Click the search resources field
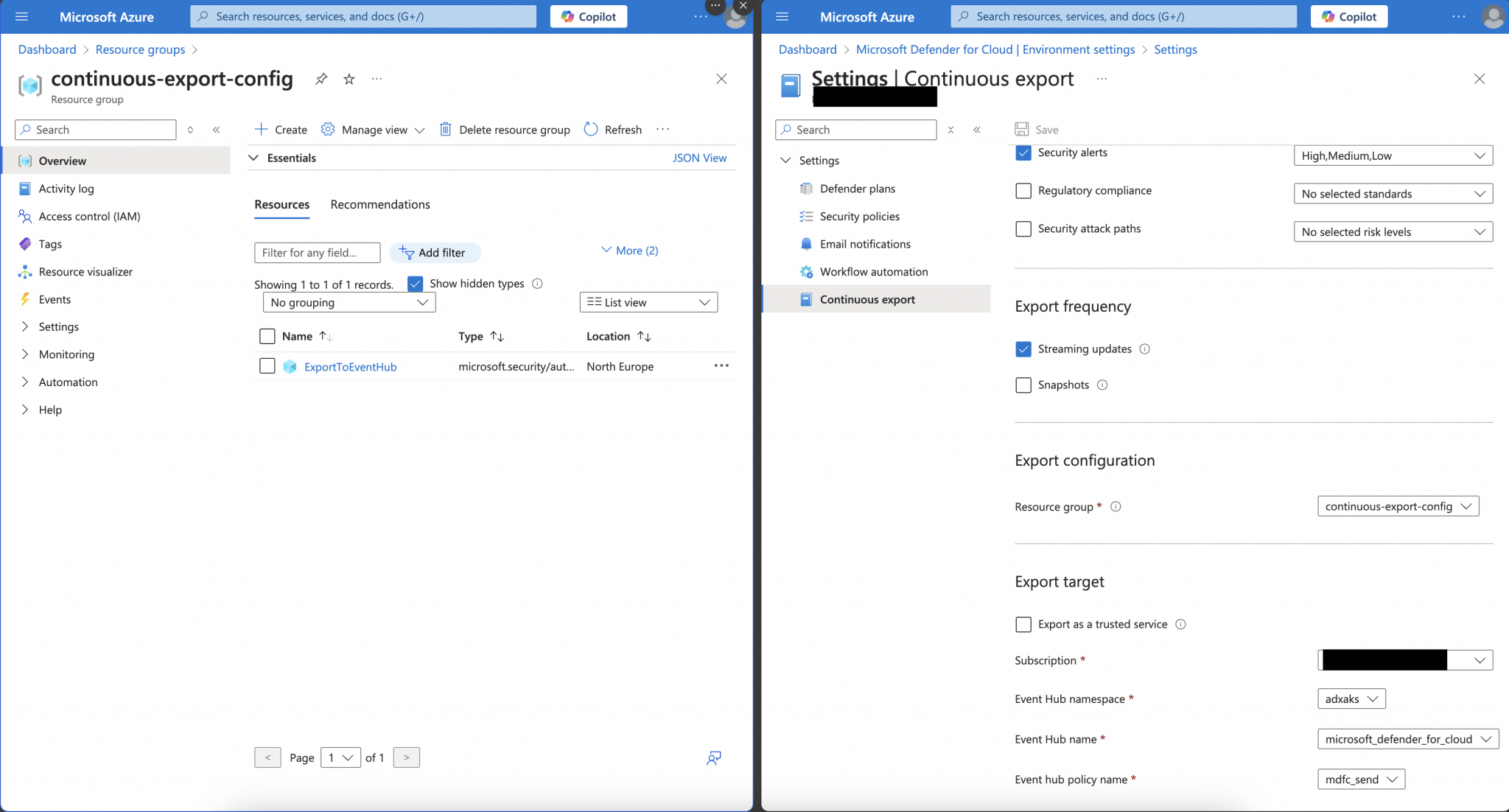Viewport: 1509px width, 812px height. point(363,16)
